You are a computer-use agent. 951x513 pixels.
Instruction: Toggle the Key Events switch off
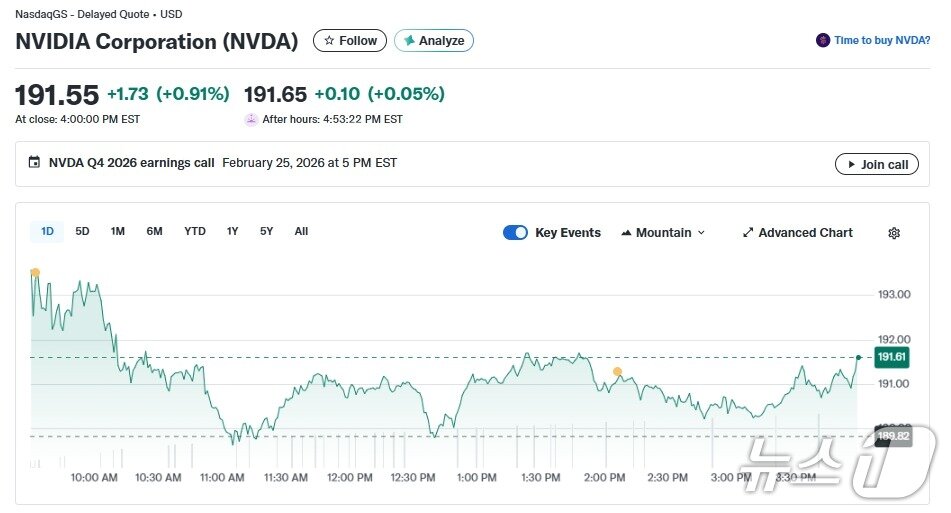(x=515, y=233)
